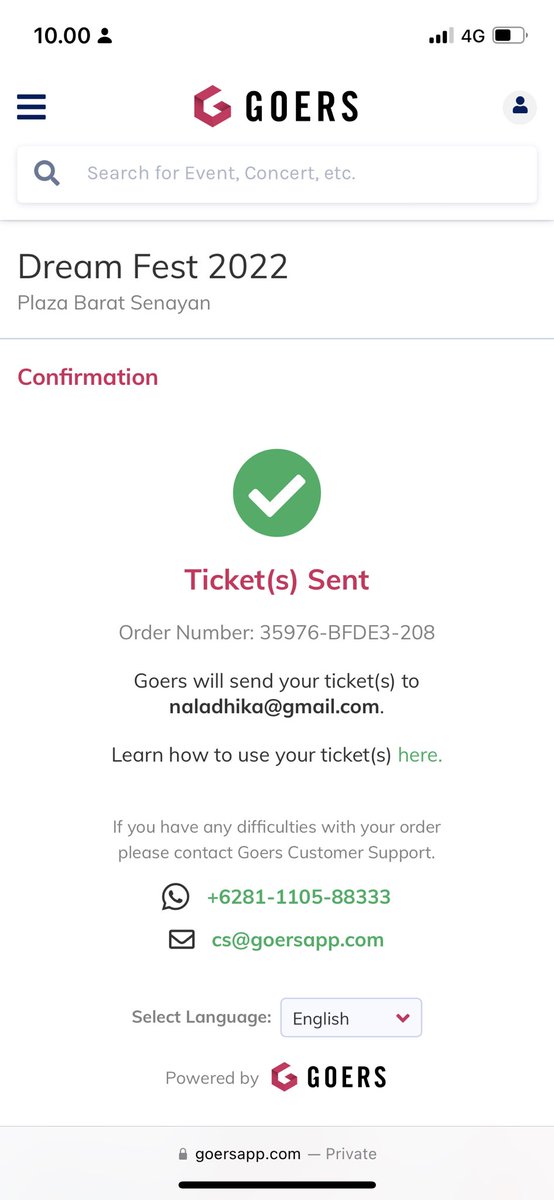Open the Select Language dropdown

tap(351, 1018)
